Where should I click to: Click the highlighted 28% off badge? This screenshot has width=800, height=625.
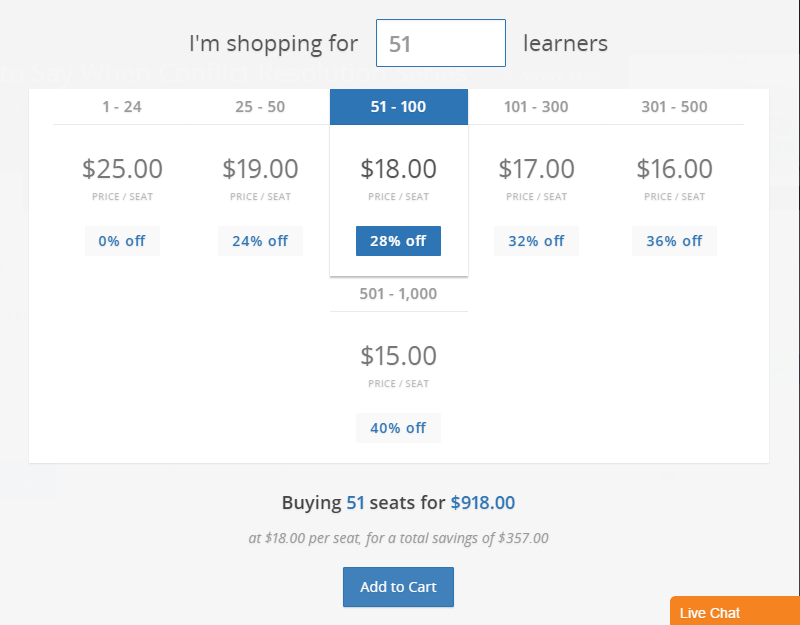point(398,241)
